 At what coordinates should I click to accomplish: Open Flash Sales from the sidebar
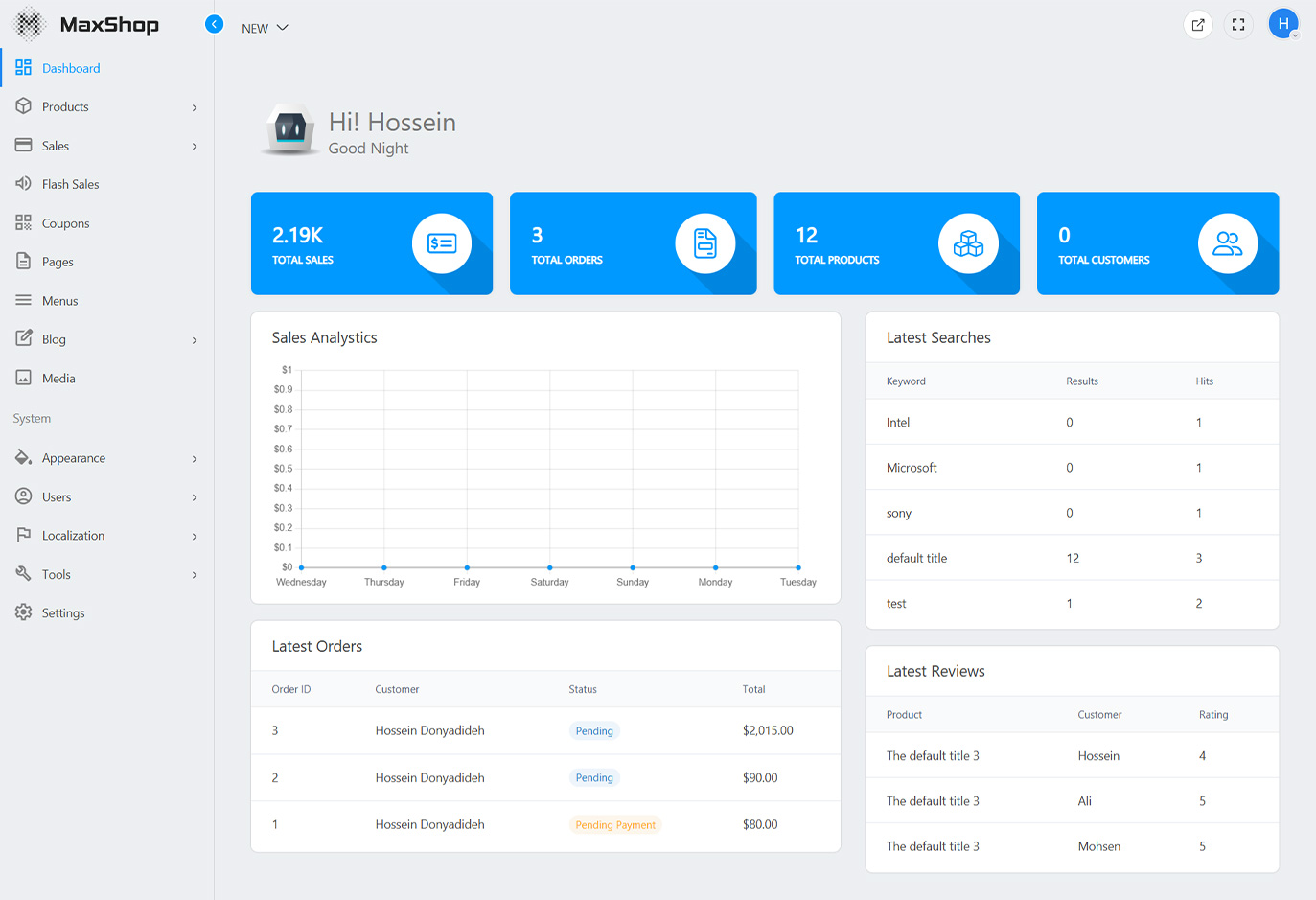pyautogui.click(x=70, y=184)
